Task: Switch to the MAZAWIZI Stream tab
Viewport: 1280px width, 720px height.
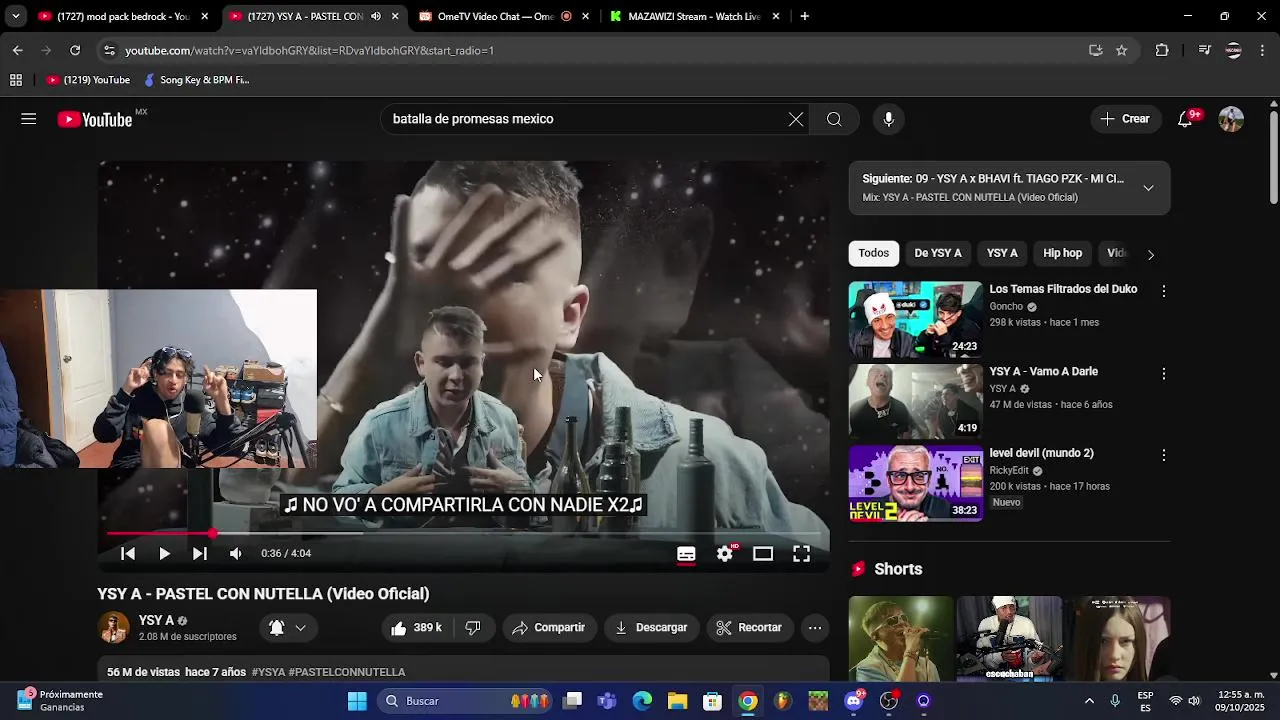Action: (x=693, y=16)
